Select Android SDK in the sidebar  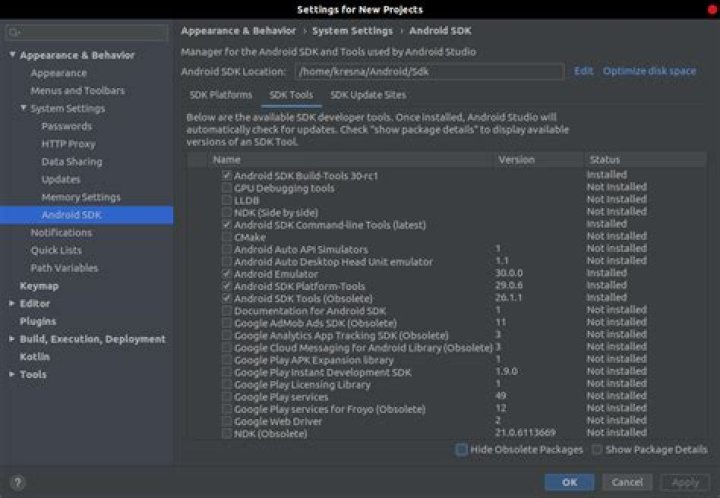pyautogui.click(x=87, y=215)
